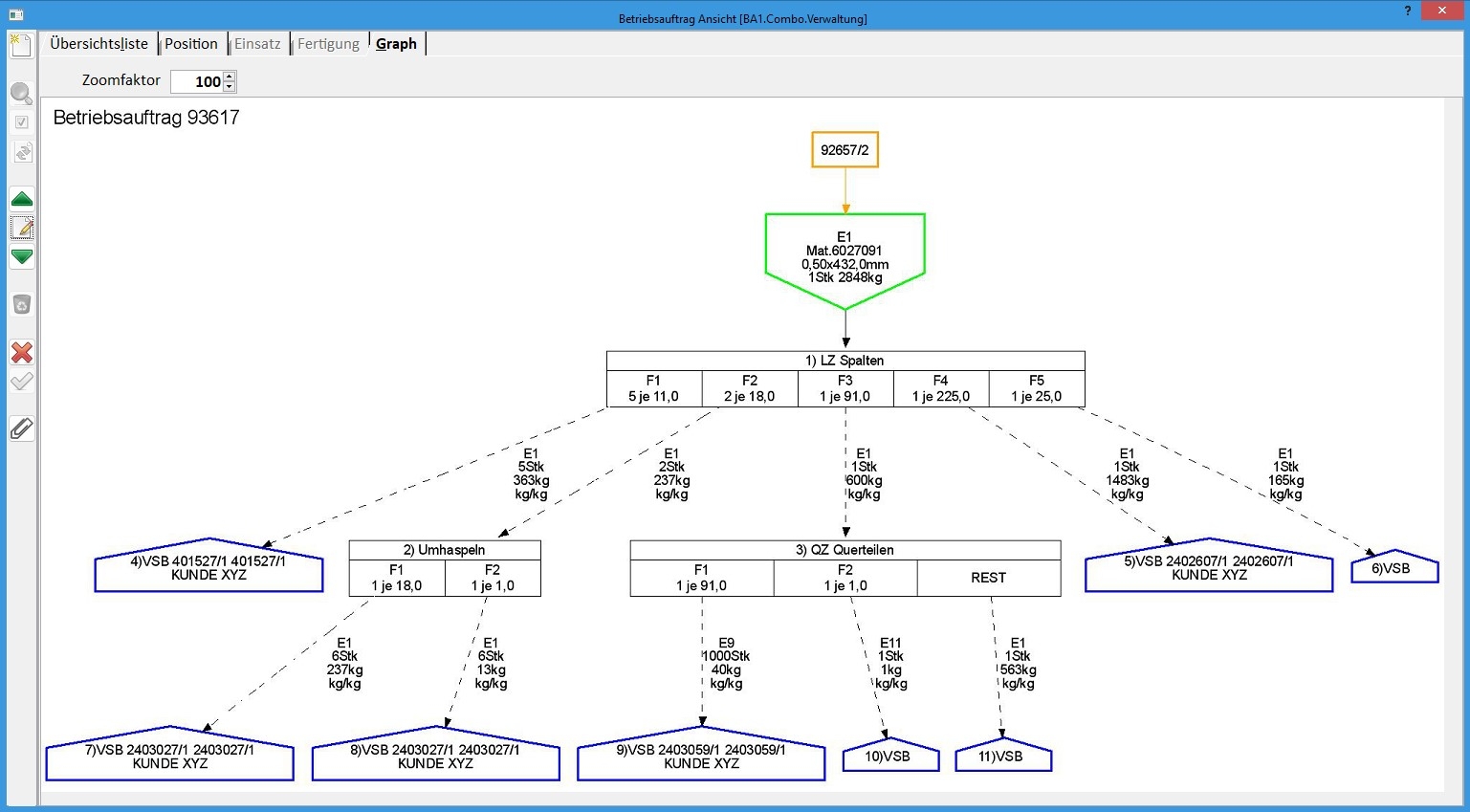This screenshot has height=812, width=1470.
Task: Click edge label E1 1Stk 1483kg
Action: coord(1128,474)
